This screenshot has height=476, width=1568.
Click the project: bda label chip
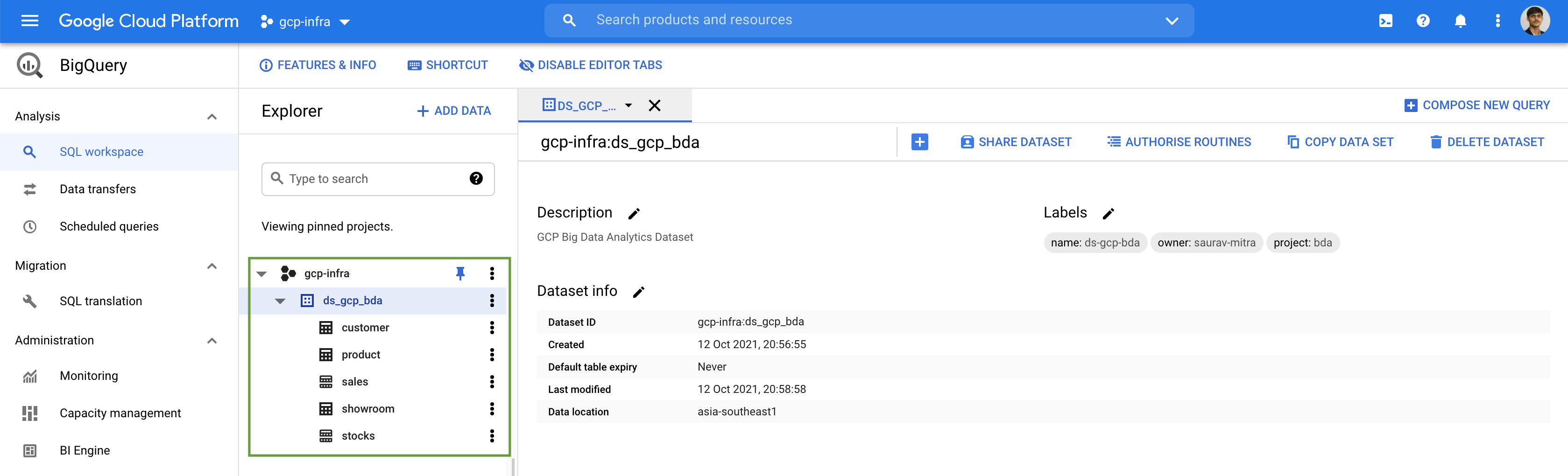pos(1303,243)
